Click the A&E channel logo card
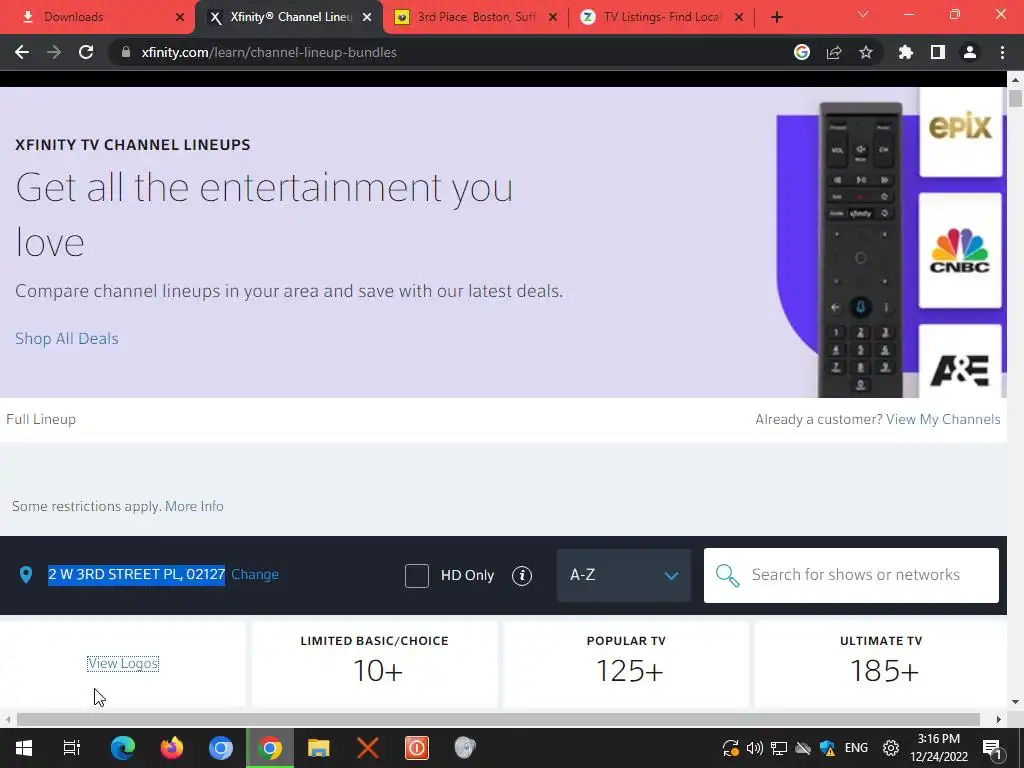Screen dimensions: 1024x768 coord(960,361)
